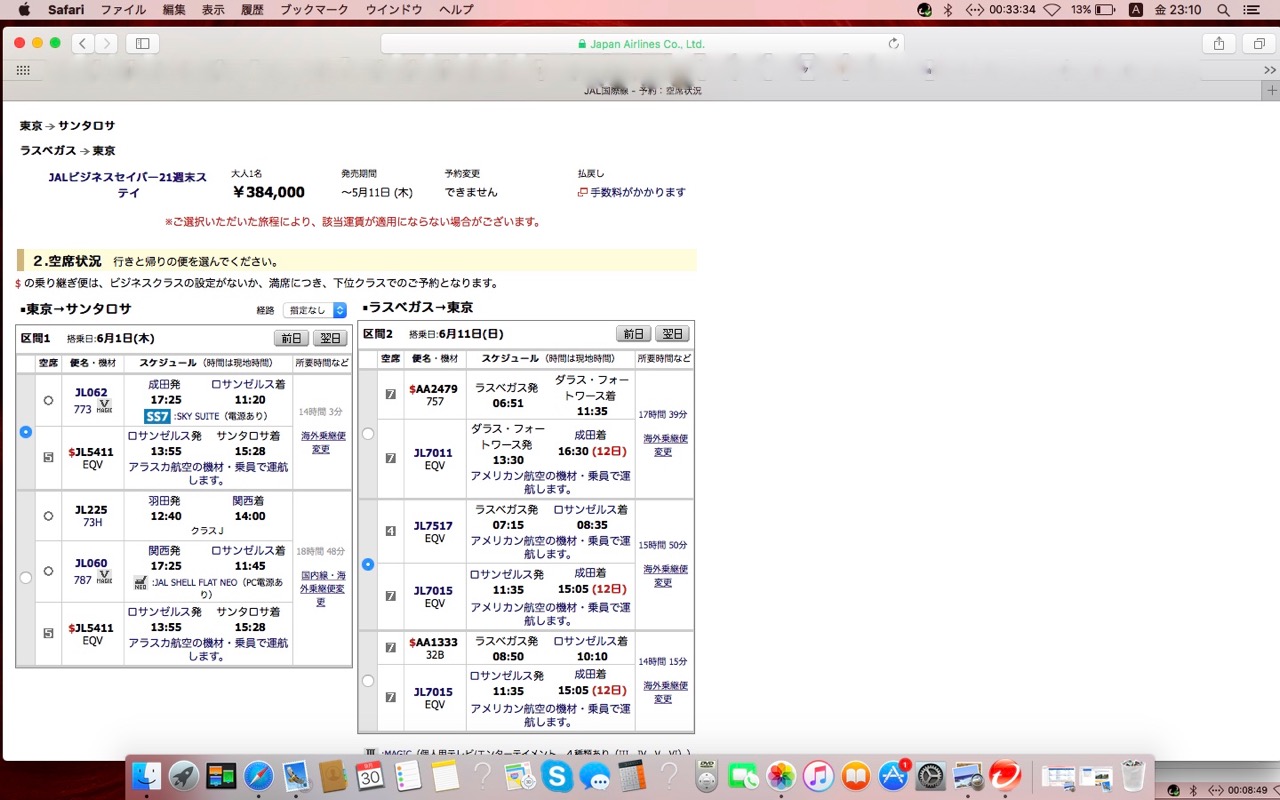Select the AA1333 and JL7015 return itinerary
The width and height of the screenshot is (1280, 800).
(x=368, y=681)
